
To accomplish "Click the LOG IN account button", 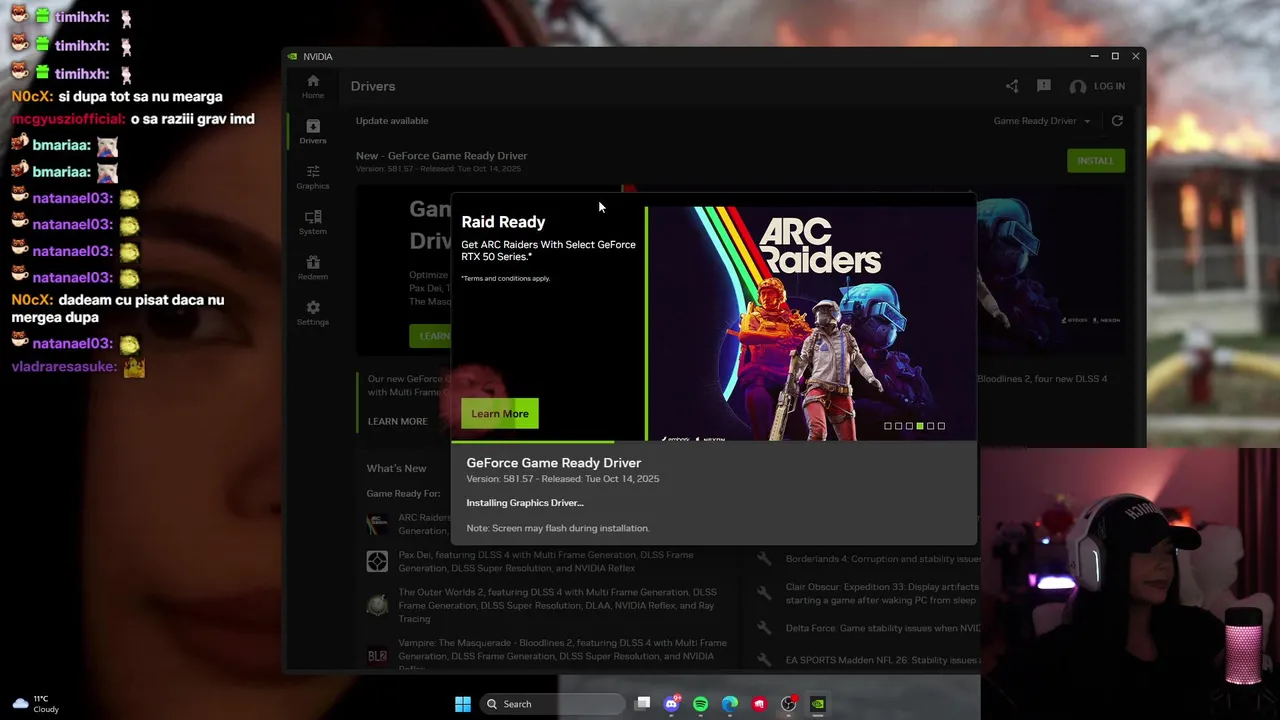I will pos(1098,86).
